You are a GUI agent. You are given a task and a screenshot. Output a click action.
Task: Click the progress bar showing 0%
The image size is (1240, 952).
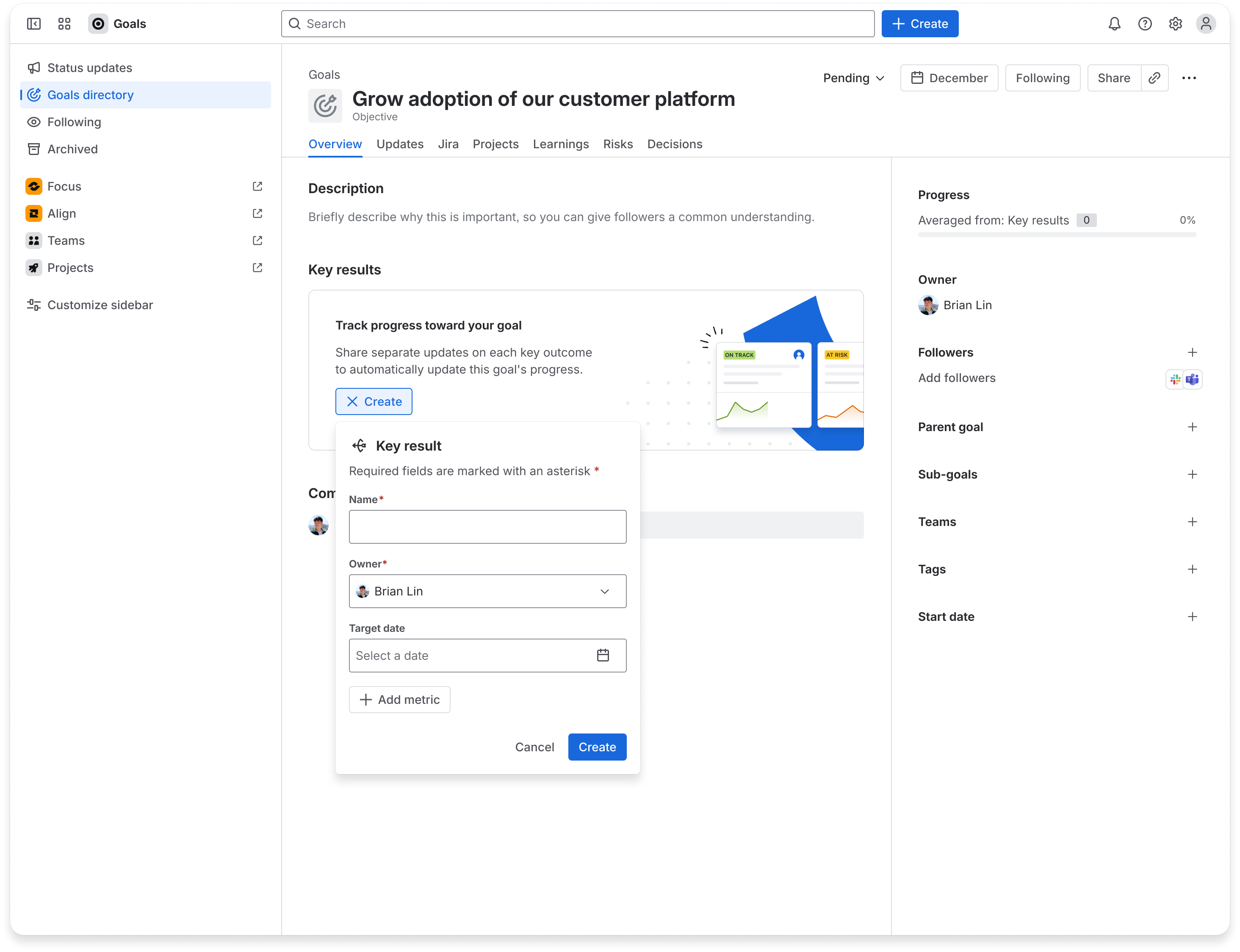(1057, 235)
